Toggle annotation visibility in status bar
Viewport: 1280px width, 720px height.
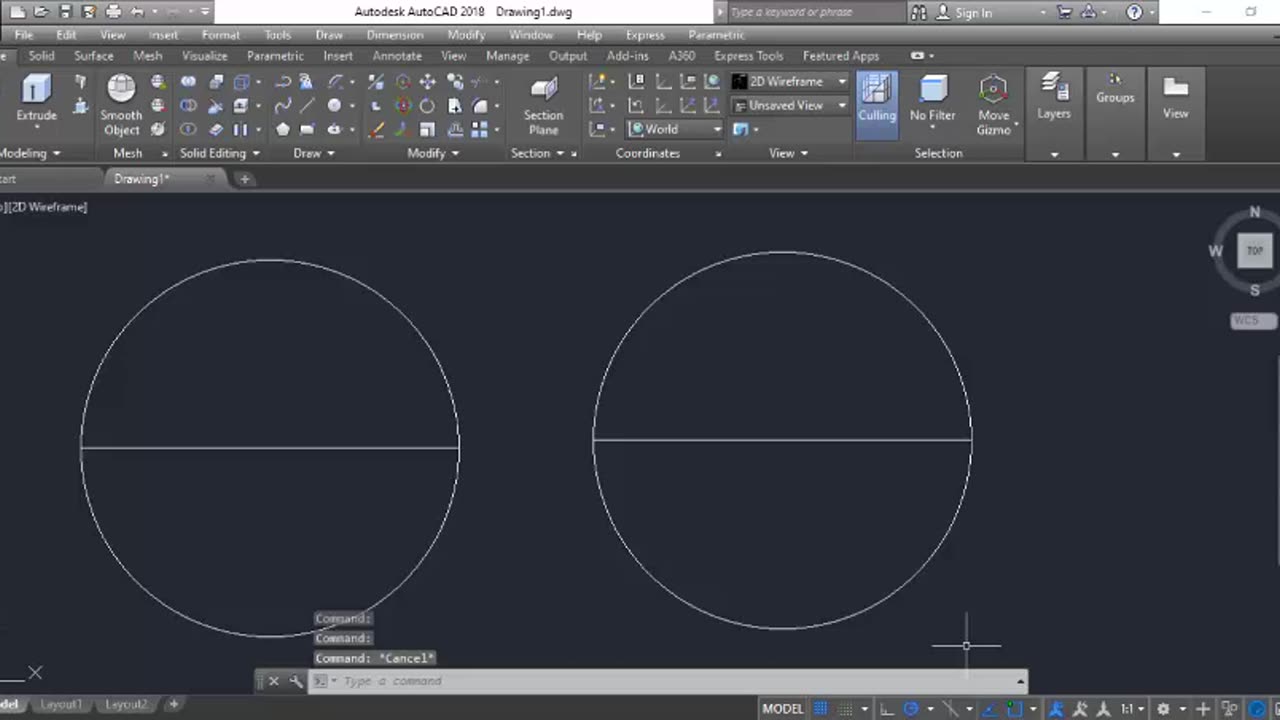pos(1057,709)
